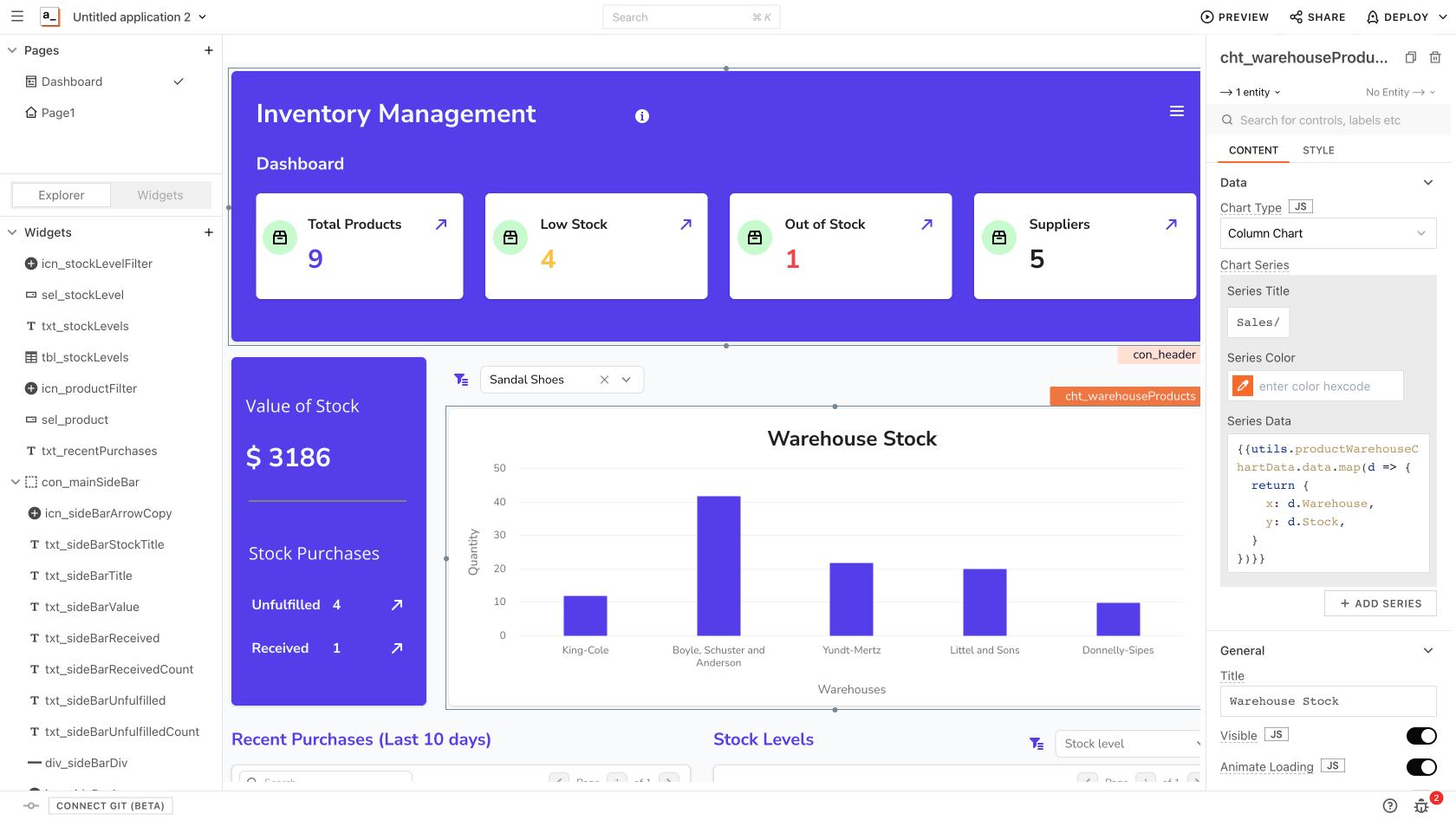This screenshot has width=1456, height=820.
Task: Open the filter icon next to Sandal Shoes
Action: pos(460,379)
